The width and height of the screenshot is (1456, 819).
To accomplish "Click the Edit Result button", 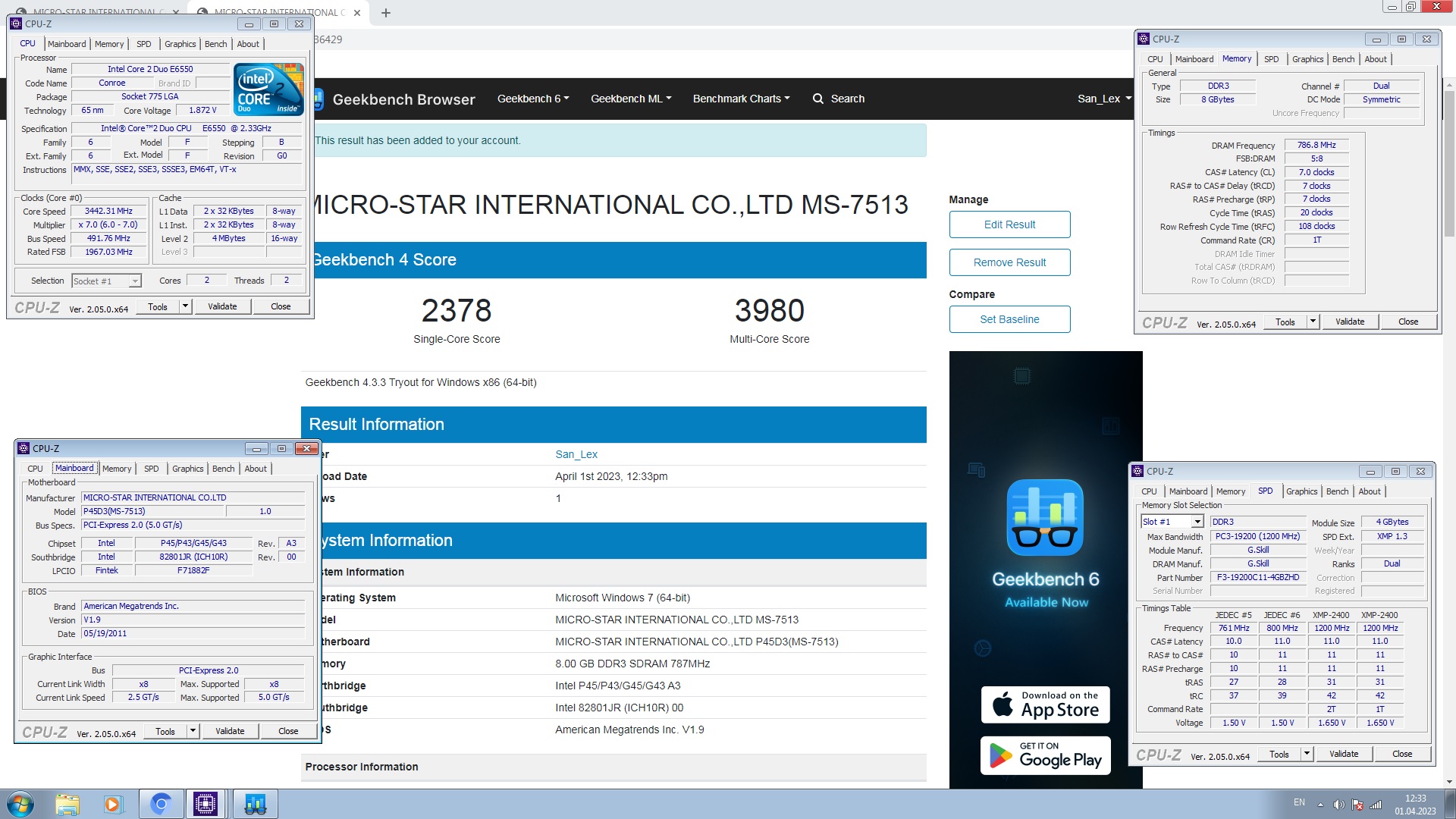I will pyautogui.click(x=1009, y=224).
